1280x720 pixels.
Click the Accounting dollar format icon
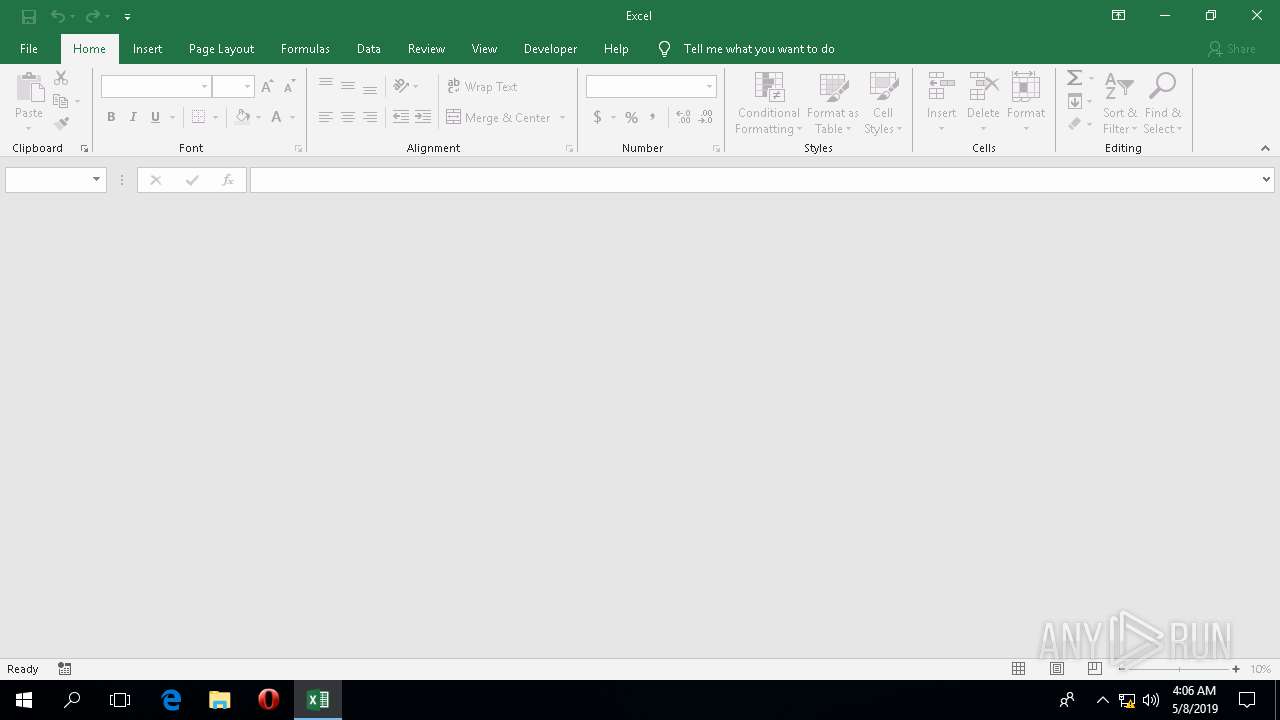[597, 117]
